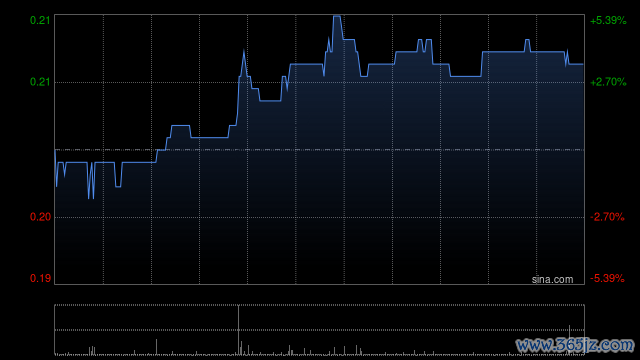This screenshot has height=360, width=640.
Task: Open the www.365jz.com watermark link
Action: point(575,345)
